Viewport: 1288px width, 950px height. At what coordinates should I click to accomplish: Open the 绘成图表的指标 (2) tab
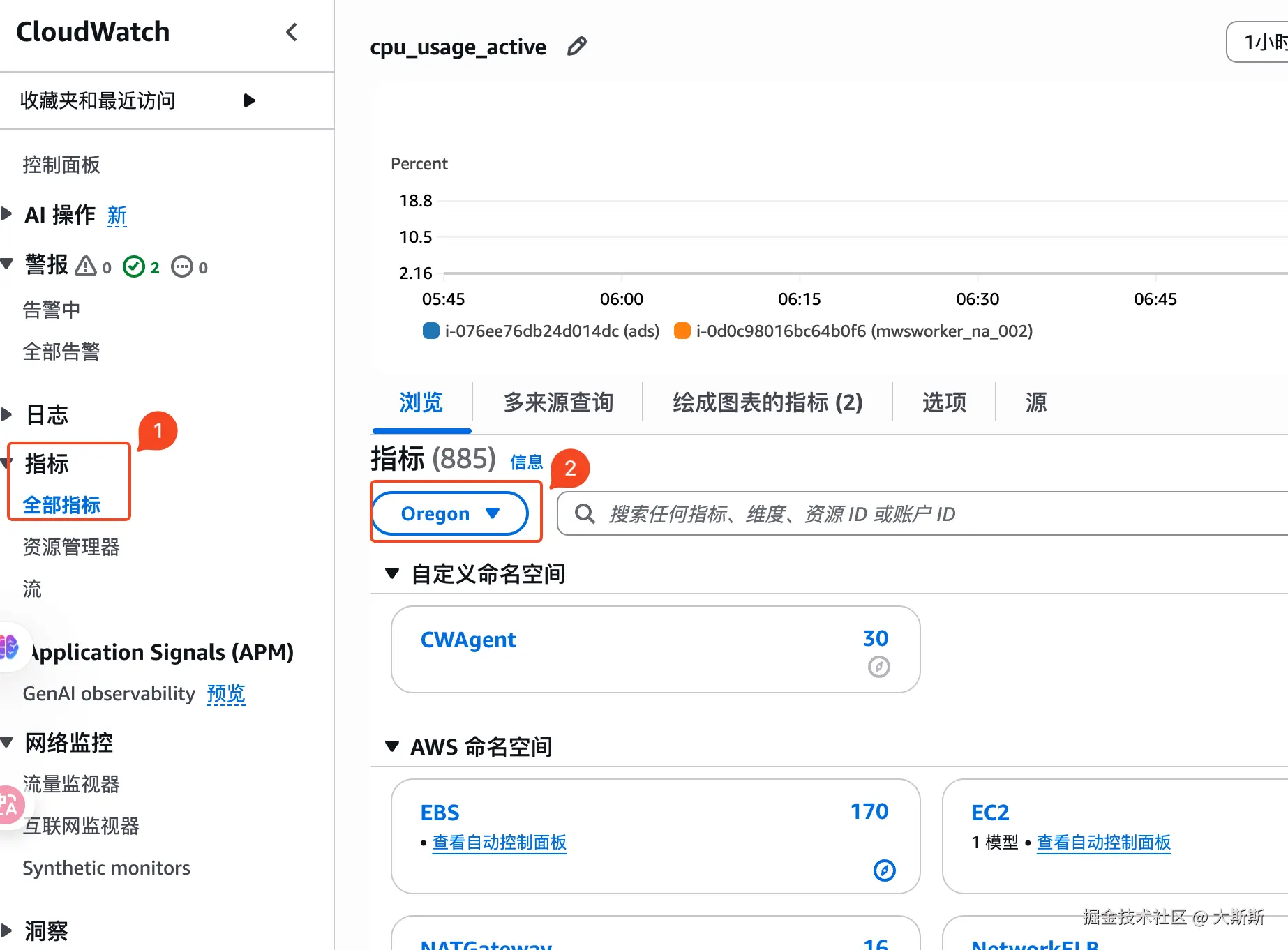coord(767,402)
